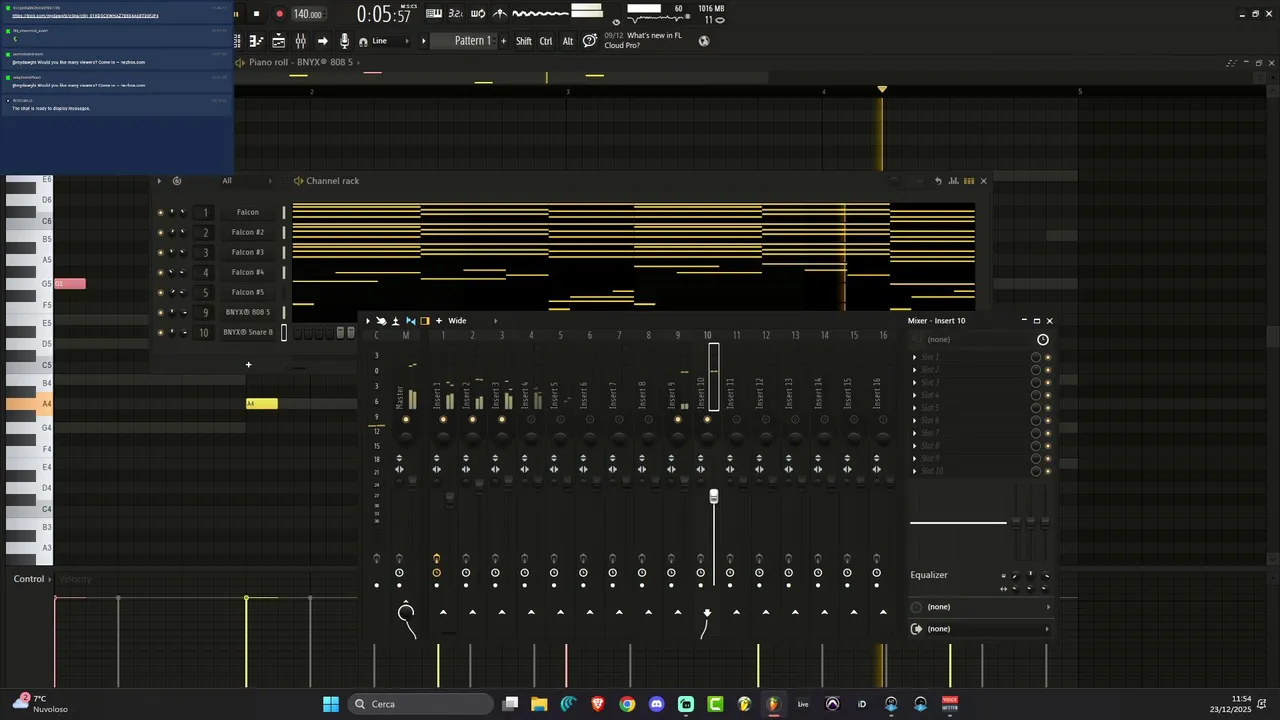Screen dimensions: 1280x720
Task: Add new pattern with plus button
Action: [503, 41]
